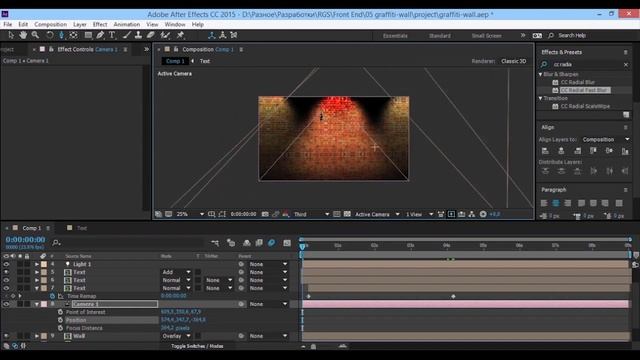The image size is (640, 360).
Task: Toggle Time Remap stopwatch
Action: pos(52,296)
